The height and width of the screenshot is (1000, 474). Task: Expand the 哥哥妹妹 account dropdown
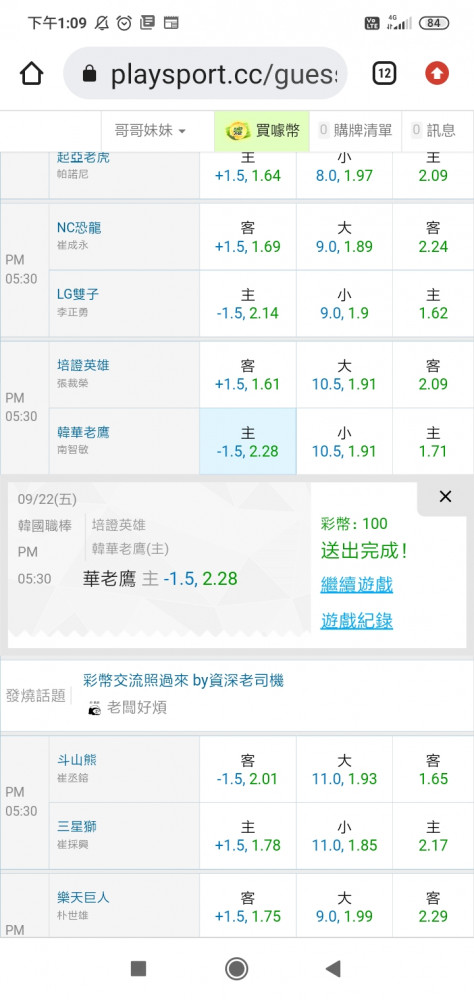[151, 131]
